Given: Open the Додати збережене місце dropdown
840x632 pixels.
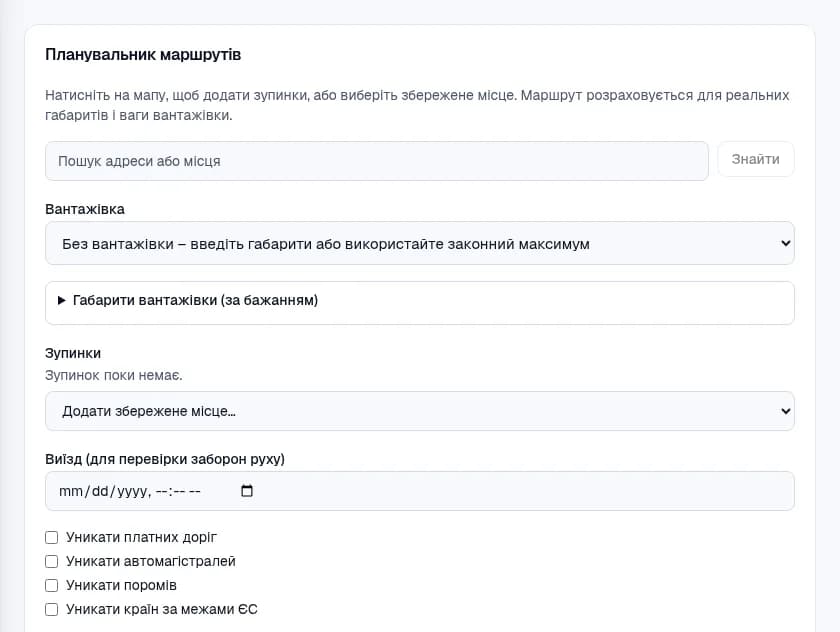Looking at the screenshot, I should click(419, 411).
